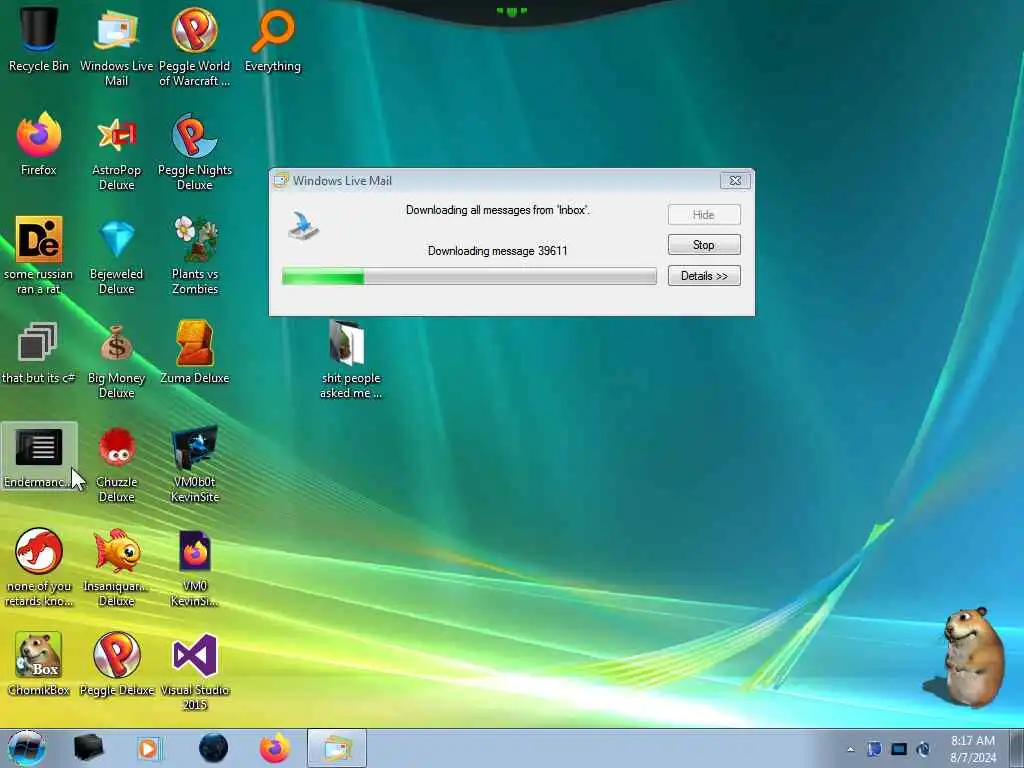This screenshot has height=768, width=1024.
Task: Open the Everything search desktop icon
Action: click(x=273, y=39)
